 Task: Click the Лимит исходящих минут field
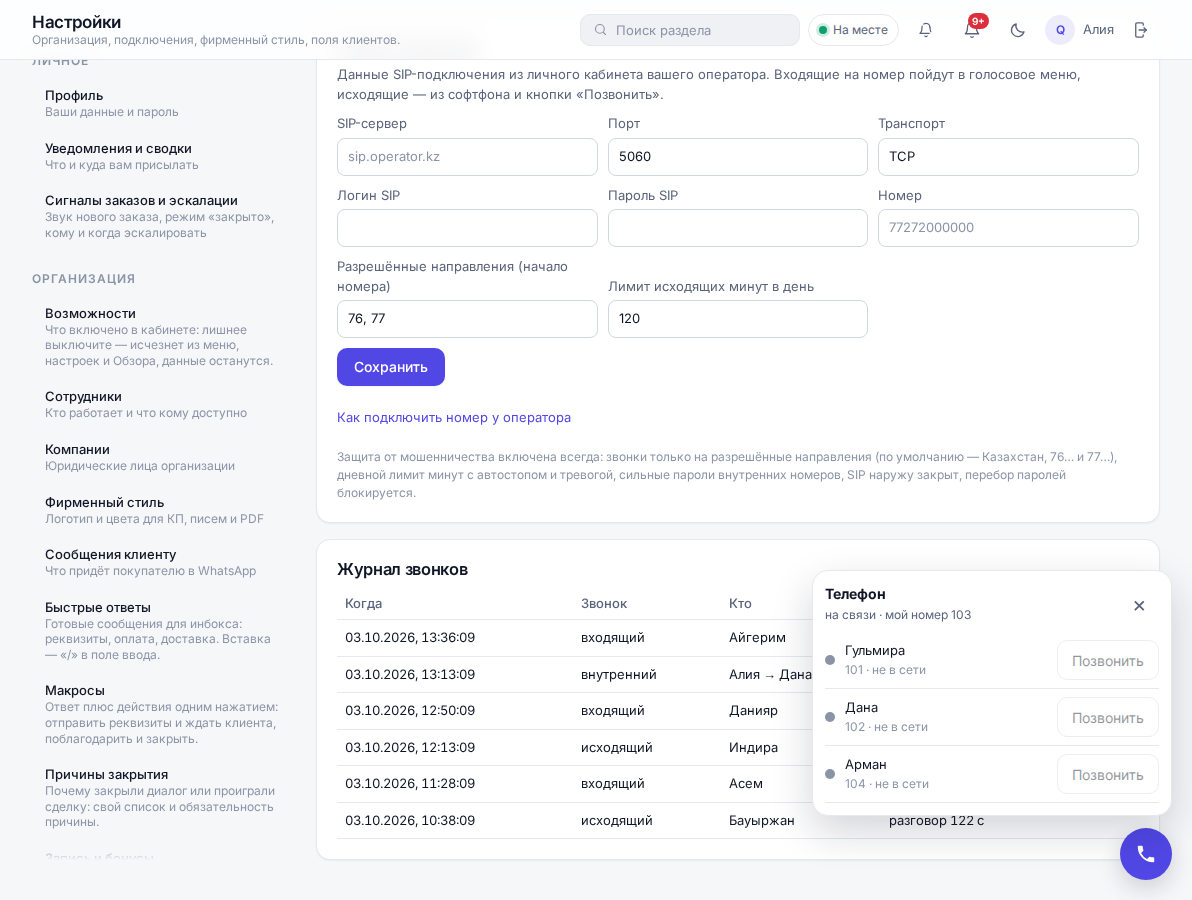[x=737, y=318]
